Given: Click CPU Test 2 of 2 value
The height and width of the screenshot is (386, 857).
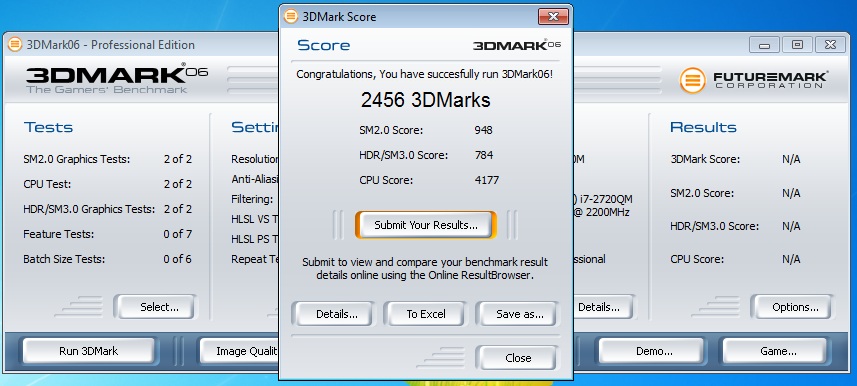Looking at the screenshot, I should click(178, 184).
